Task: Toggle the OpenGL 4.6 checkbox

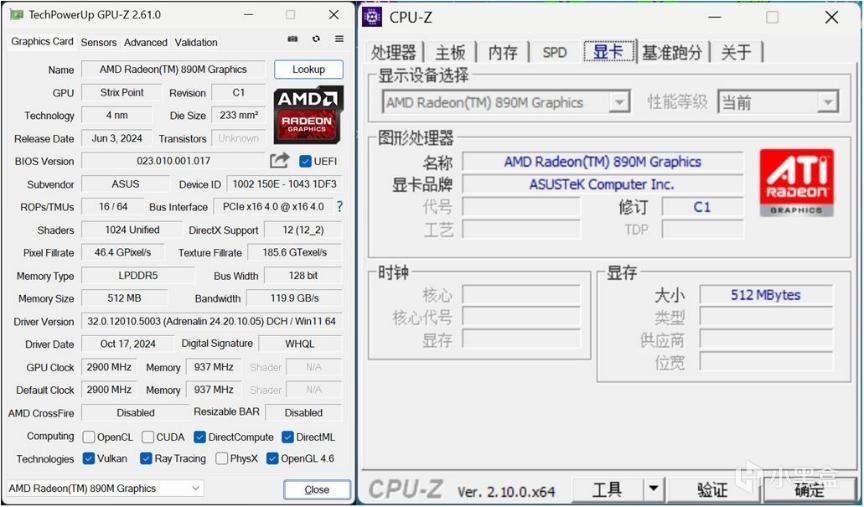Action: [x=272, y=459]
